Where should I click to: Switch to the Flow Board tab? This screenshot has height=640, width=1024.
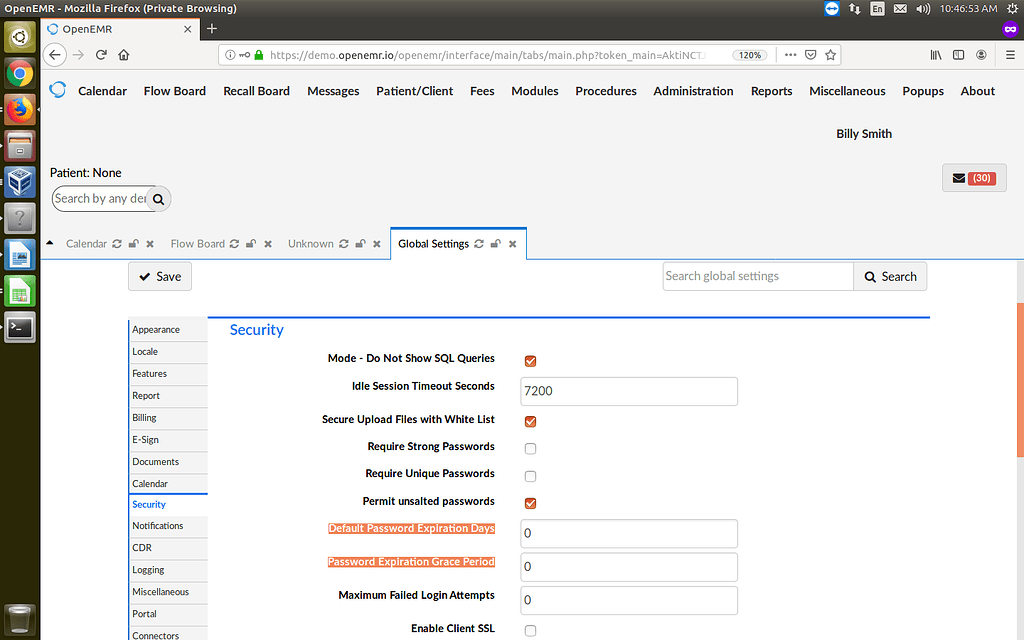197,243
